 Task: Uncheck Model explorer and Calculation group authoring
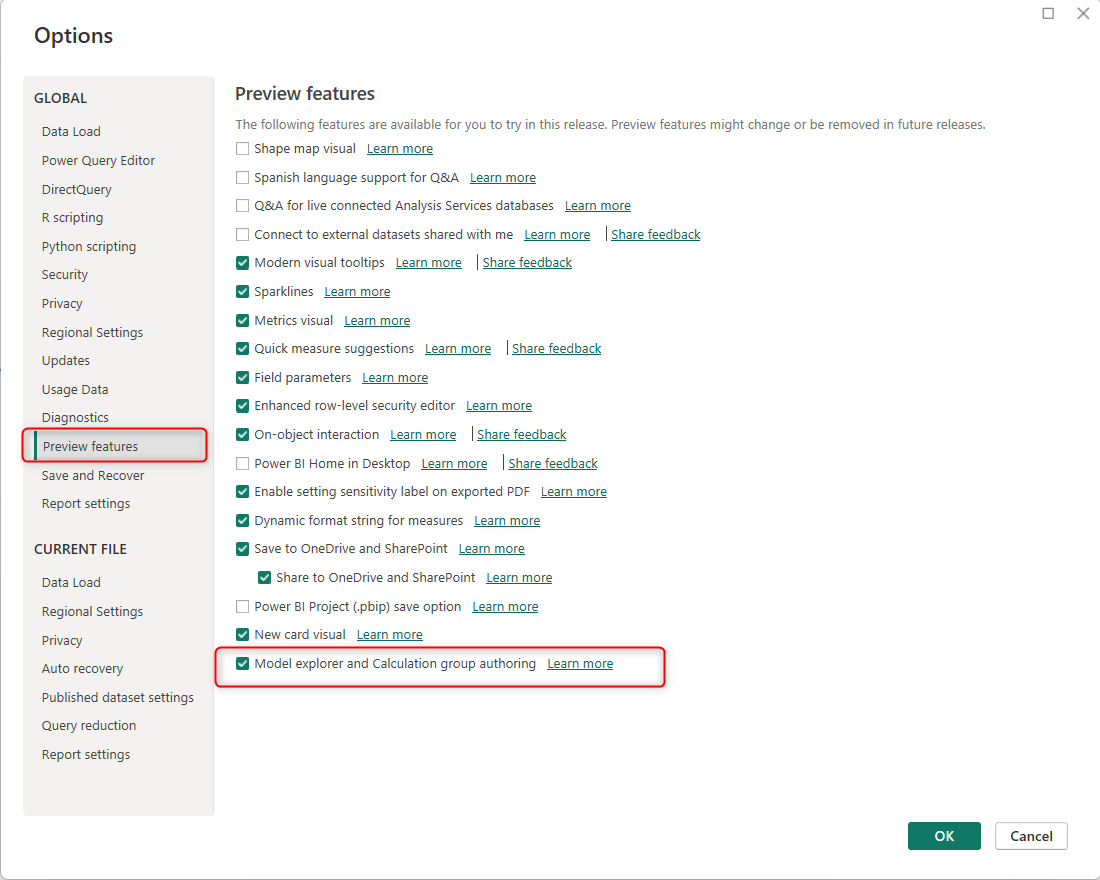(242, 664)
